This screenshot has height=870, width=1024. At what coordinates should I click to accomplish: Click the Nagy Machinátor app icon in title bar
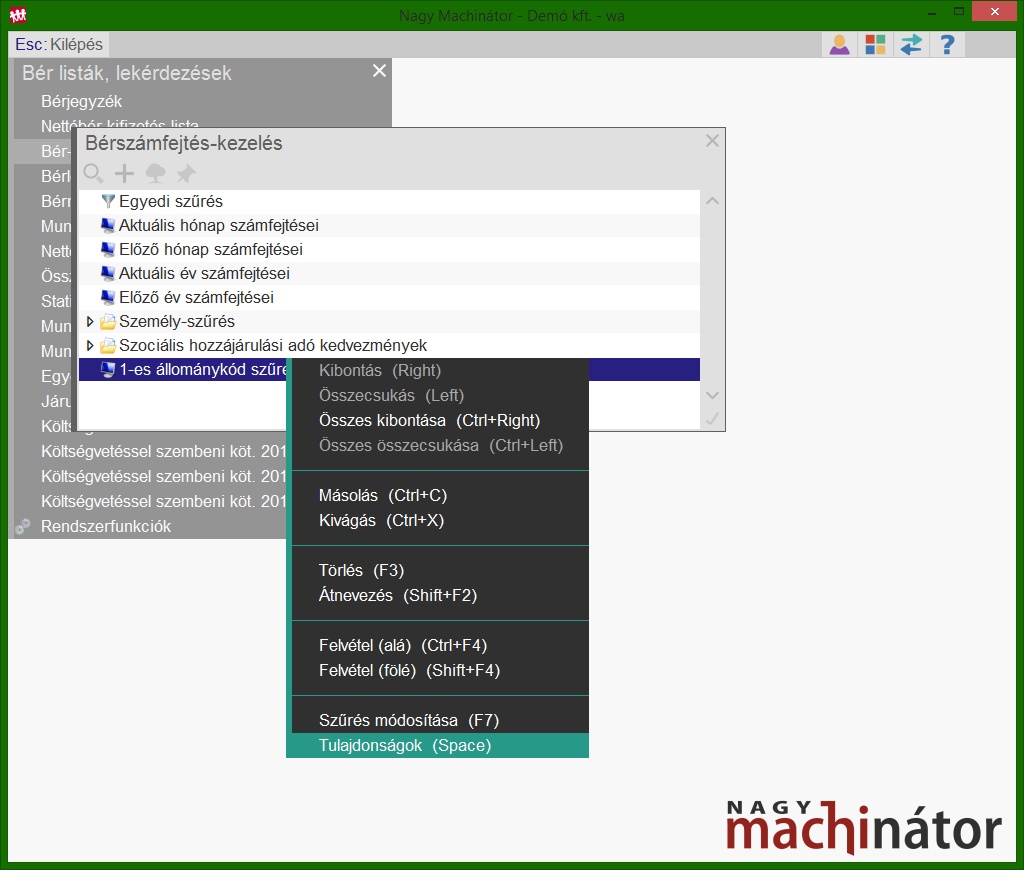tap(18, 14)
